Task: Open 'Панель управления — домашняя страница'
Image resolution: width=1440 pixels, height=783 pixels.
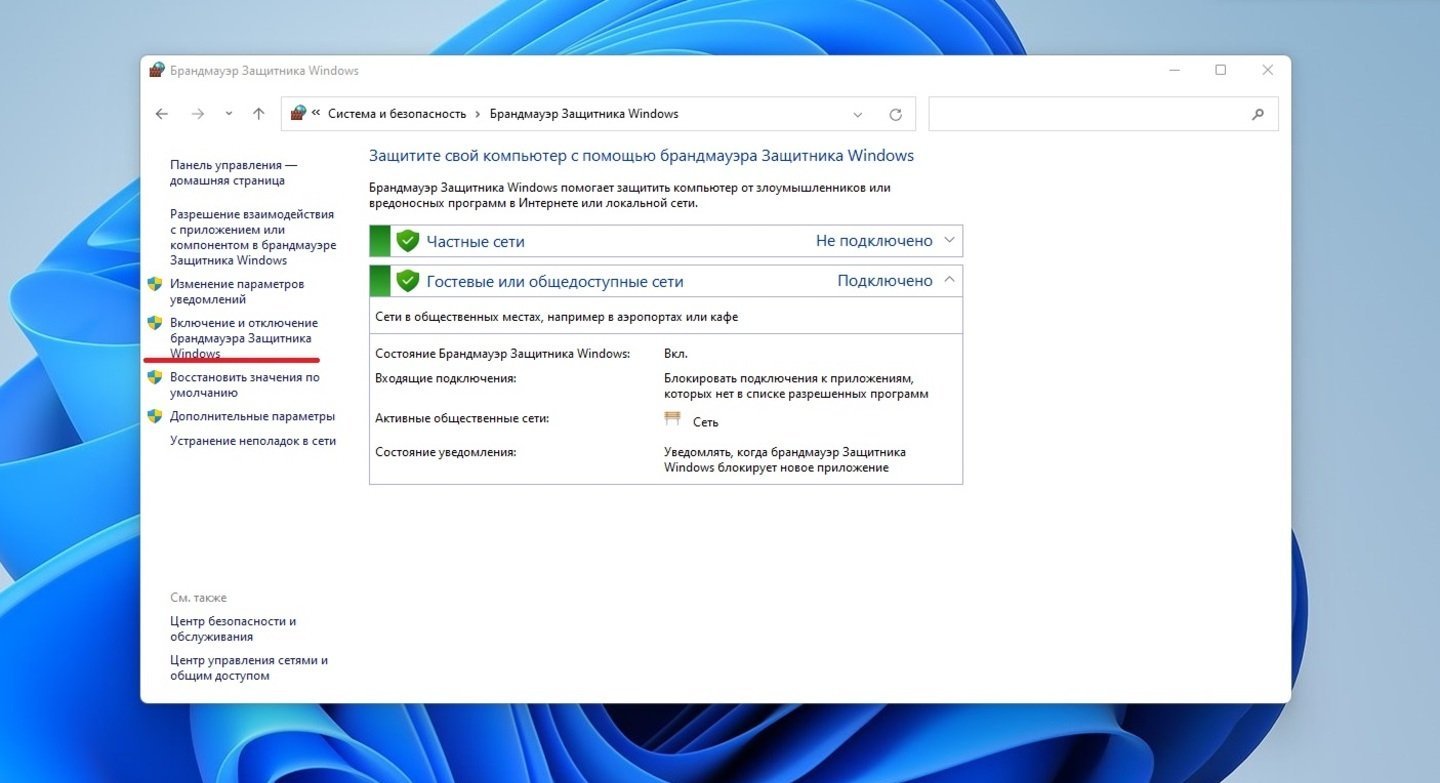Action: coord(233,173)
